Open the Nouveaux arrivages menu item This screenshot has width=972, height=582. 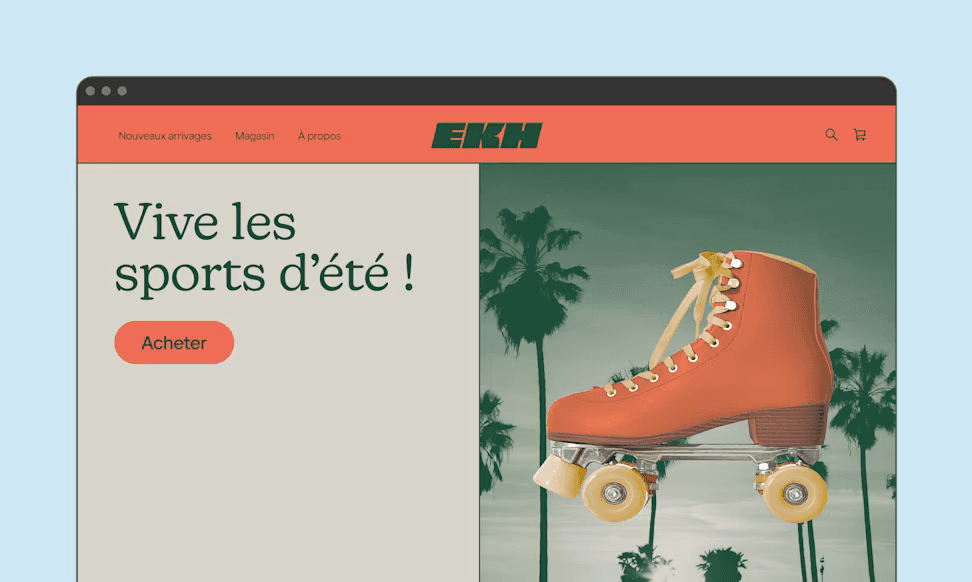[165, 136]
